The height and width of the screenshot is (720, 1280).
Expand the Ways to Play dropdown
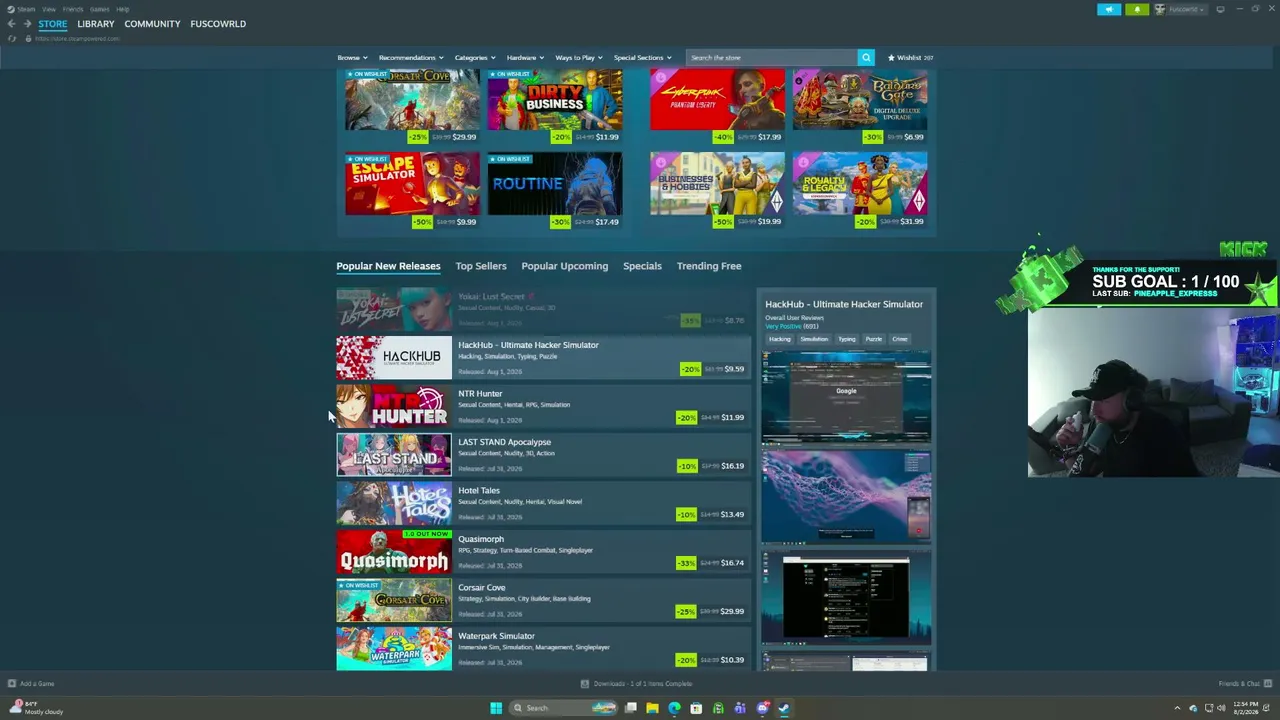tap(579, 58)
